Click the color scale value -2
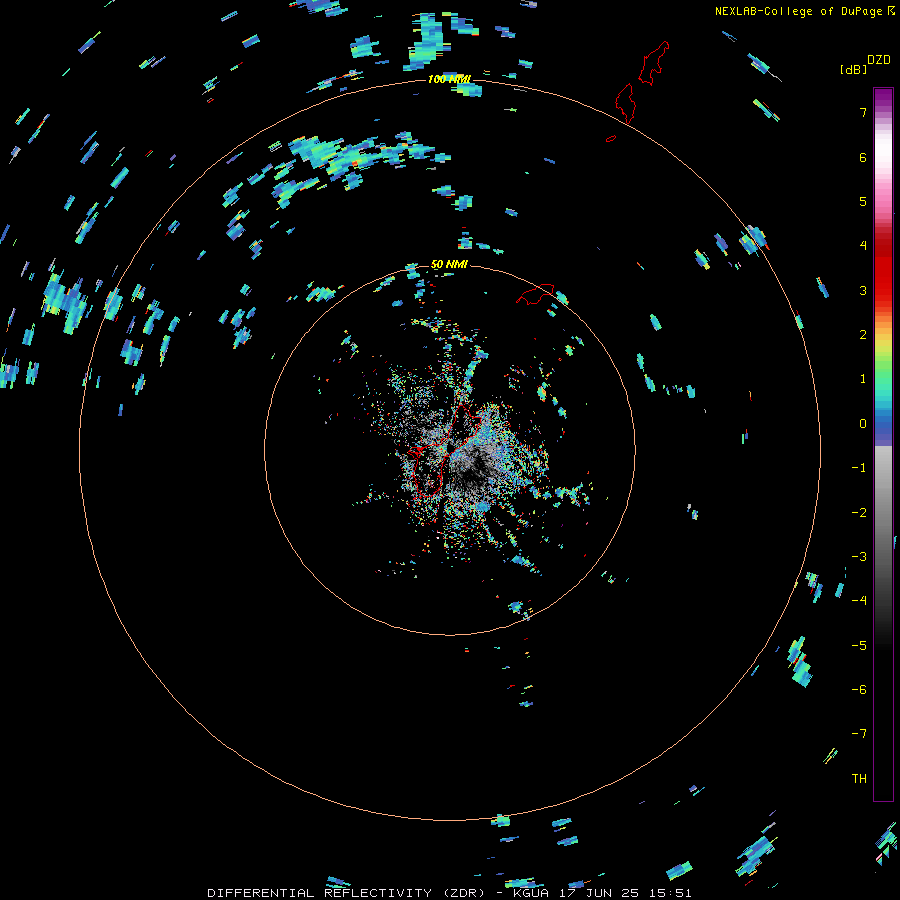The width and height of the screenshot is (900, 900). (859, 513)
